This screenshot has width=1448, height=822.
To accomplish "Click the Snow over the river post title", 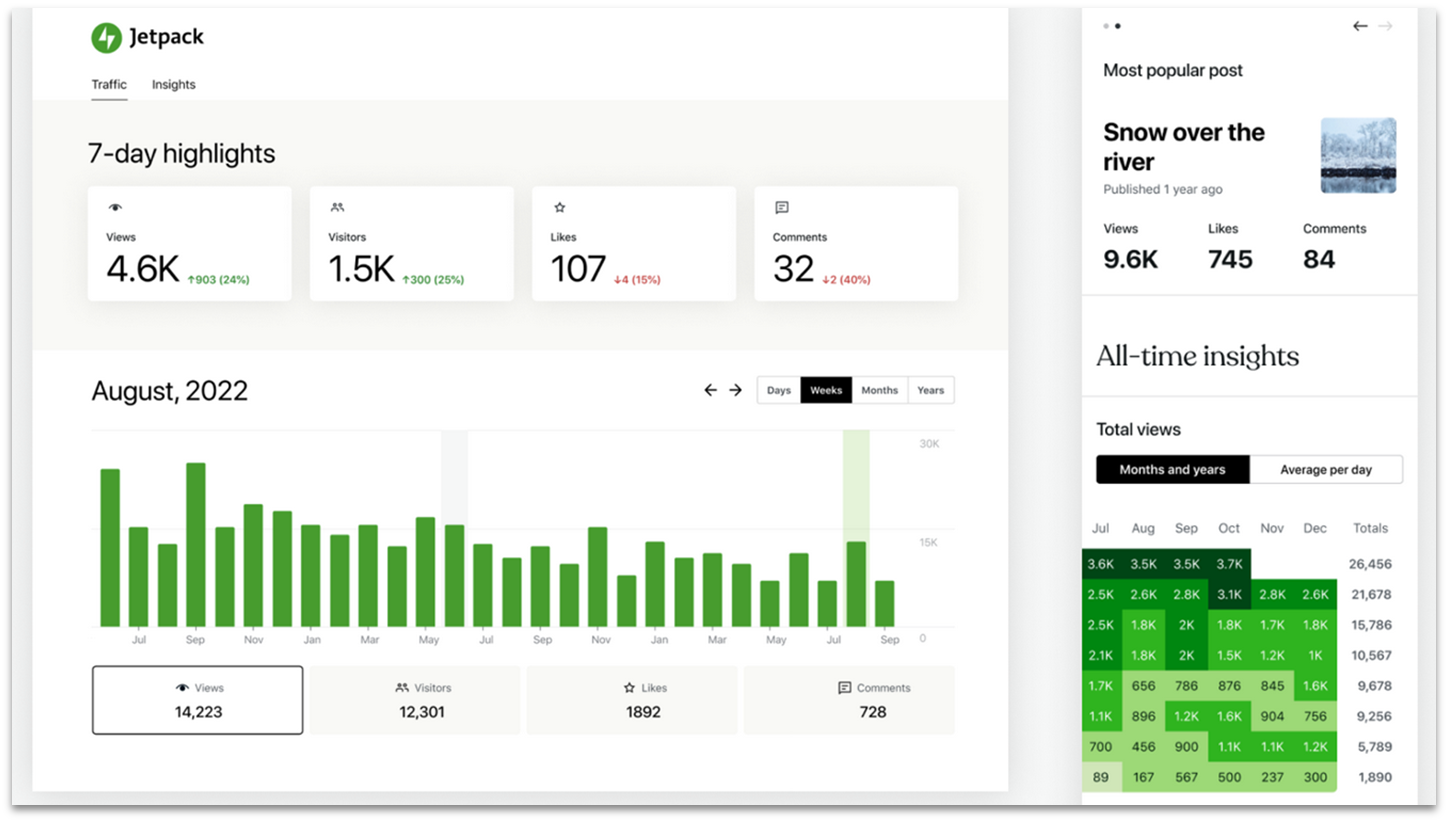I will click(x=1184, y=147).
